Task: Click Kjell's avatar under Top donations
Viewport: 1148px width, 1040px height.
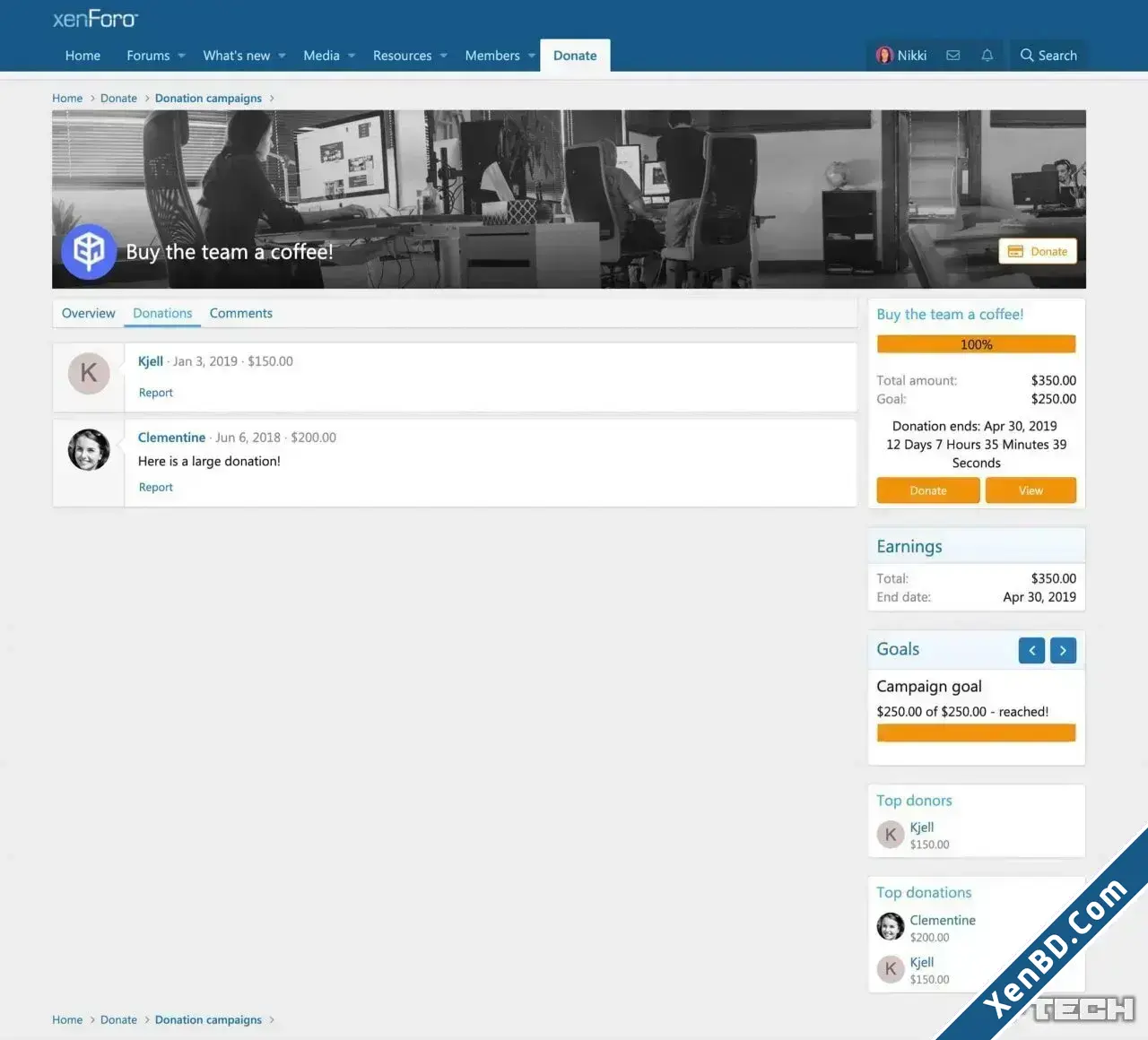Action: 891,969
